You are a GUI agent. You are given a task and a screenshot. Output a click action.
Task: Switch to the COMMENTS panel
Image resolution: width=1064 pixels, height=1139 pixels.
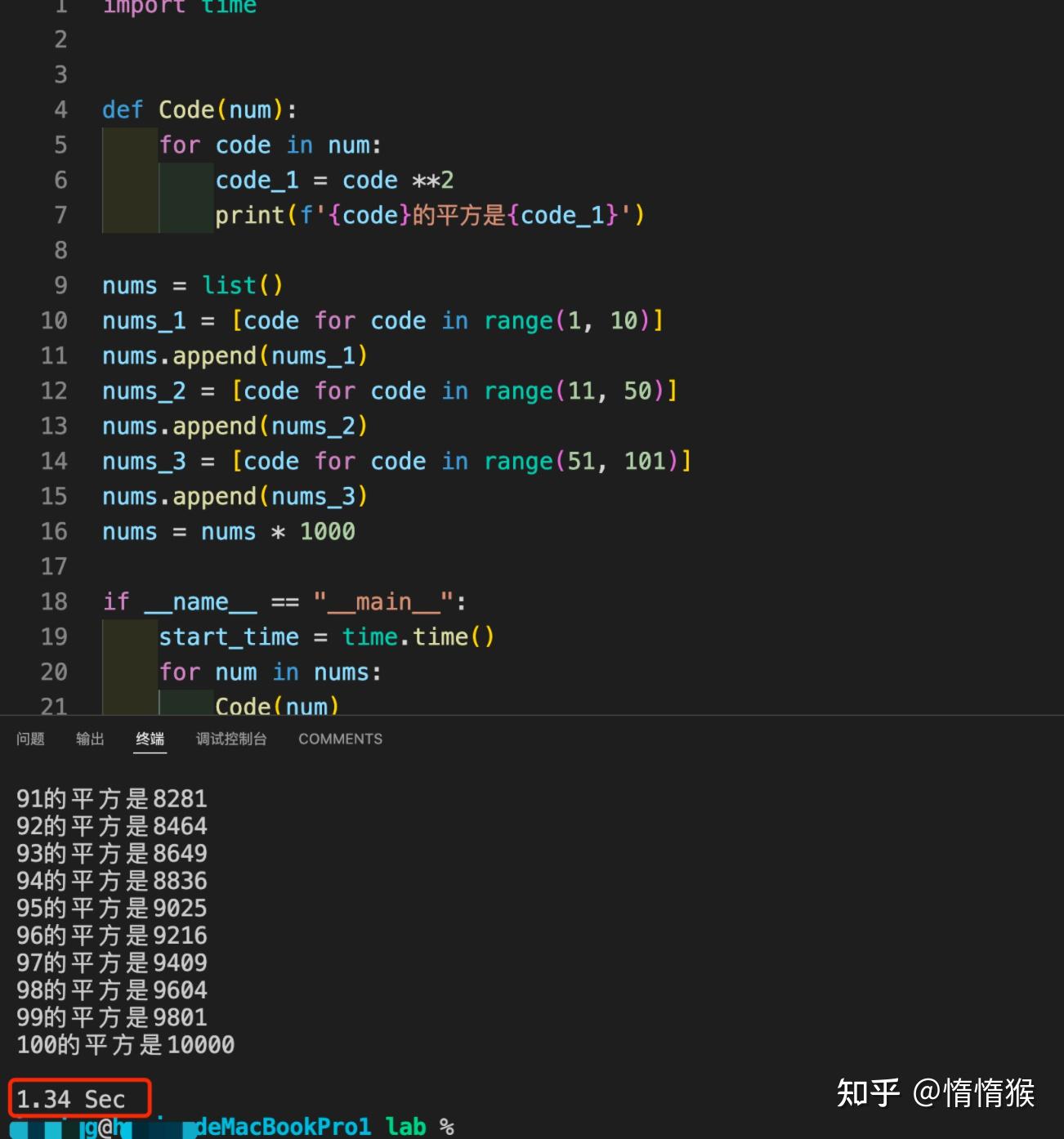(x=340, y=739)
